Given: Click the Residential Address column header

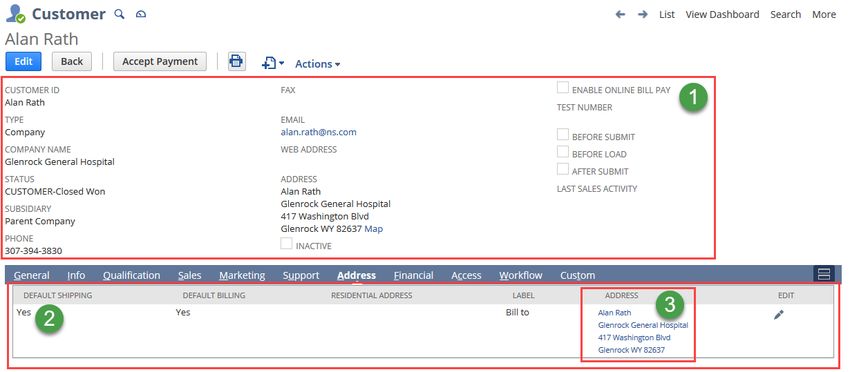Looking at the screenshot, I should [x=371, y=296].
